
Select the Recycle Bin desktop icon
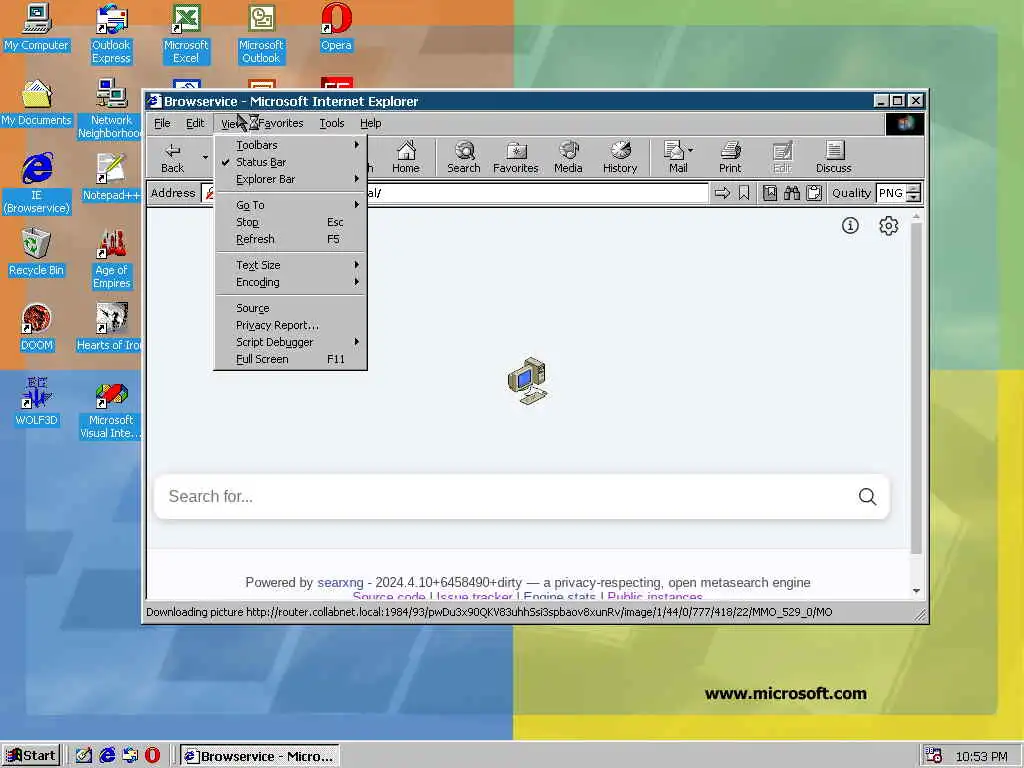pyautogui.click(x=36, y=253)
